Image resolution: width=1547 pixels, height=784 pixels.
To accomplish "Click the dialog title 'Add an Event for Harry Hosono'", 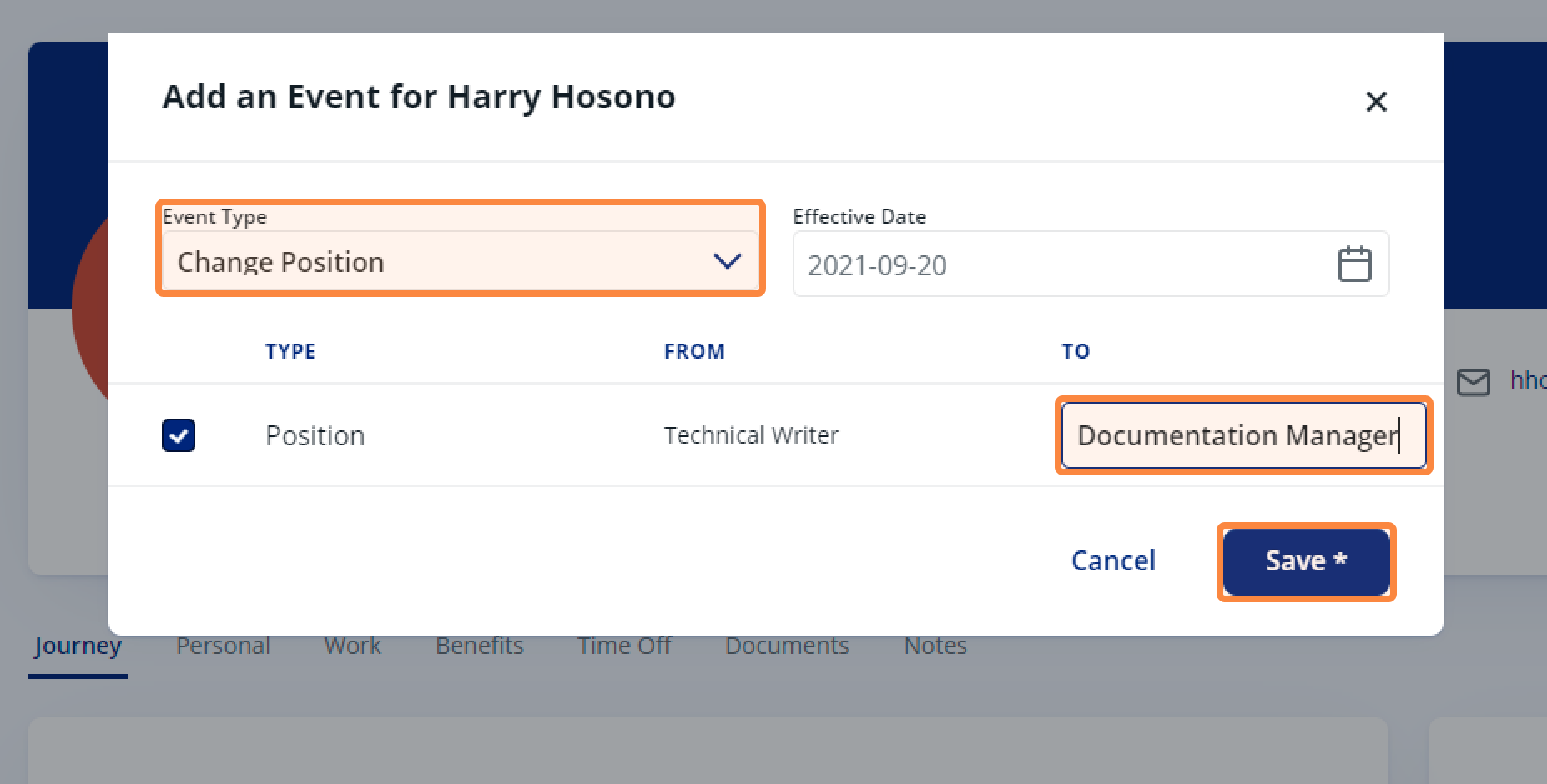I will coord(418,98).
